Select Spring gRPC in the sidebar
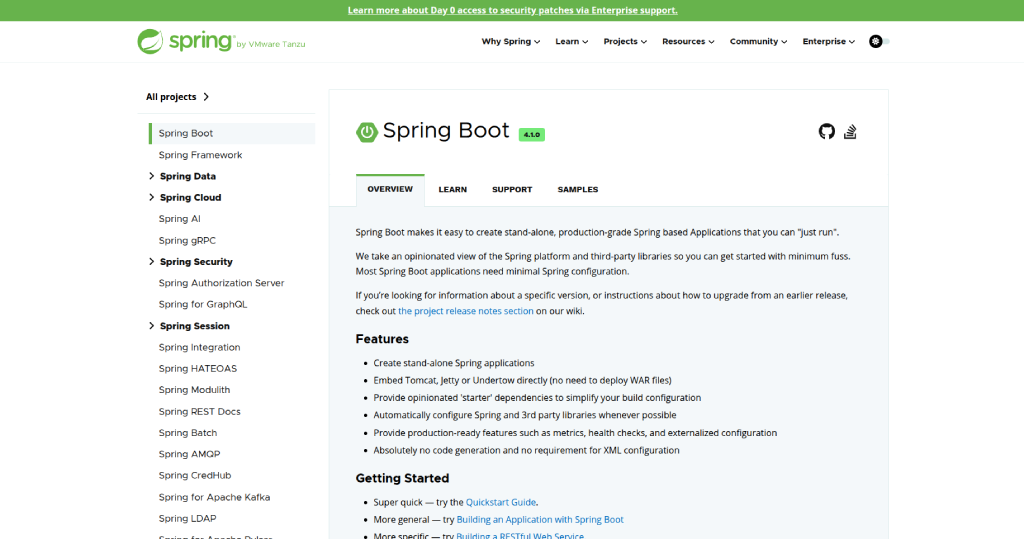Screen dimensions: 1024x539 (x=187, y=240)
